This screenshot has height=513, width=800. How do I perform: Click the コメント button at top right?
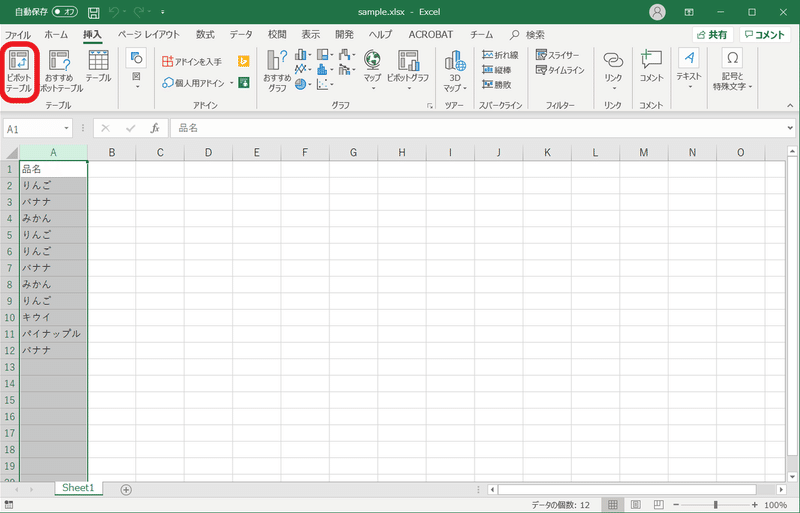pyautogui.click(x=764, y=35)
